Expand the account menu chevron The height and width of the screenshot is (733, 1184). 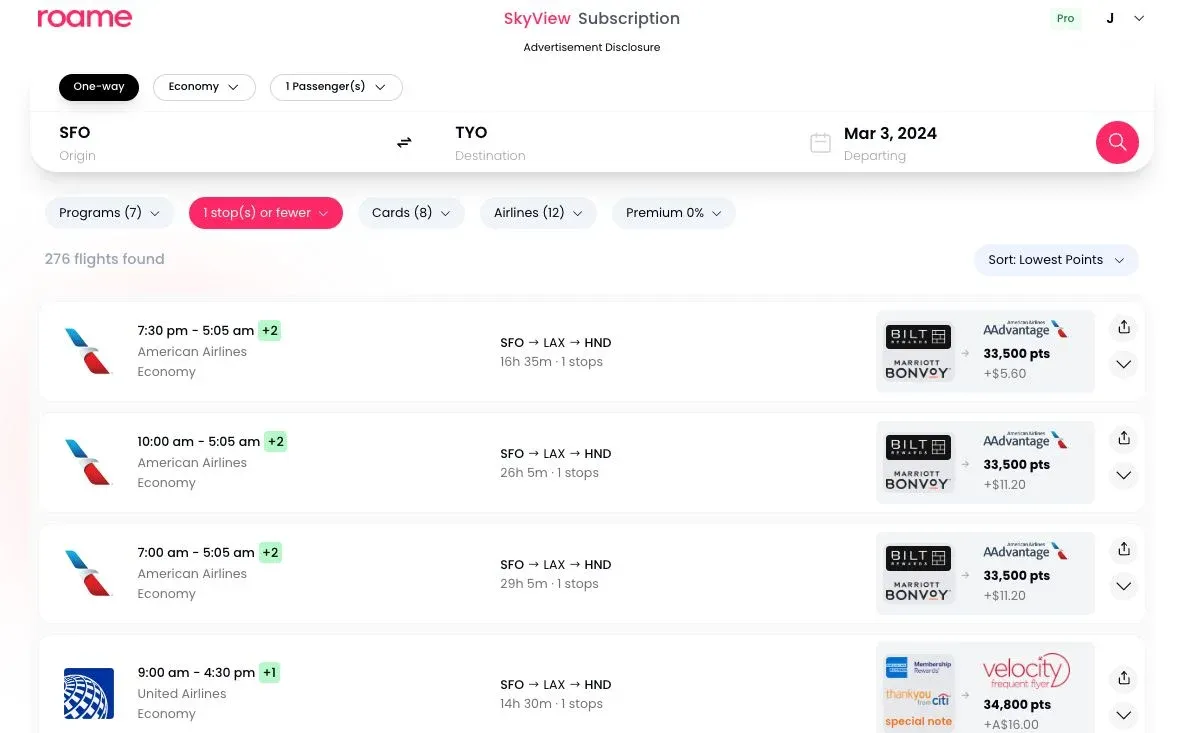tap(1139, 18)
